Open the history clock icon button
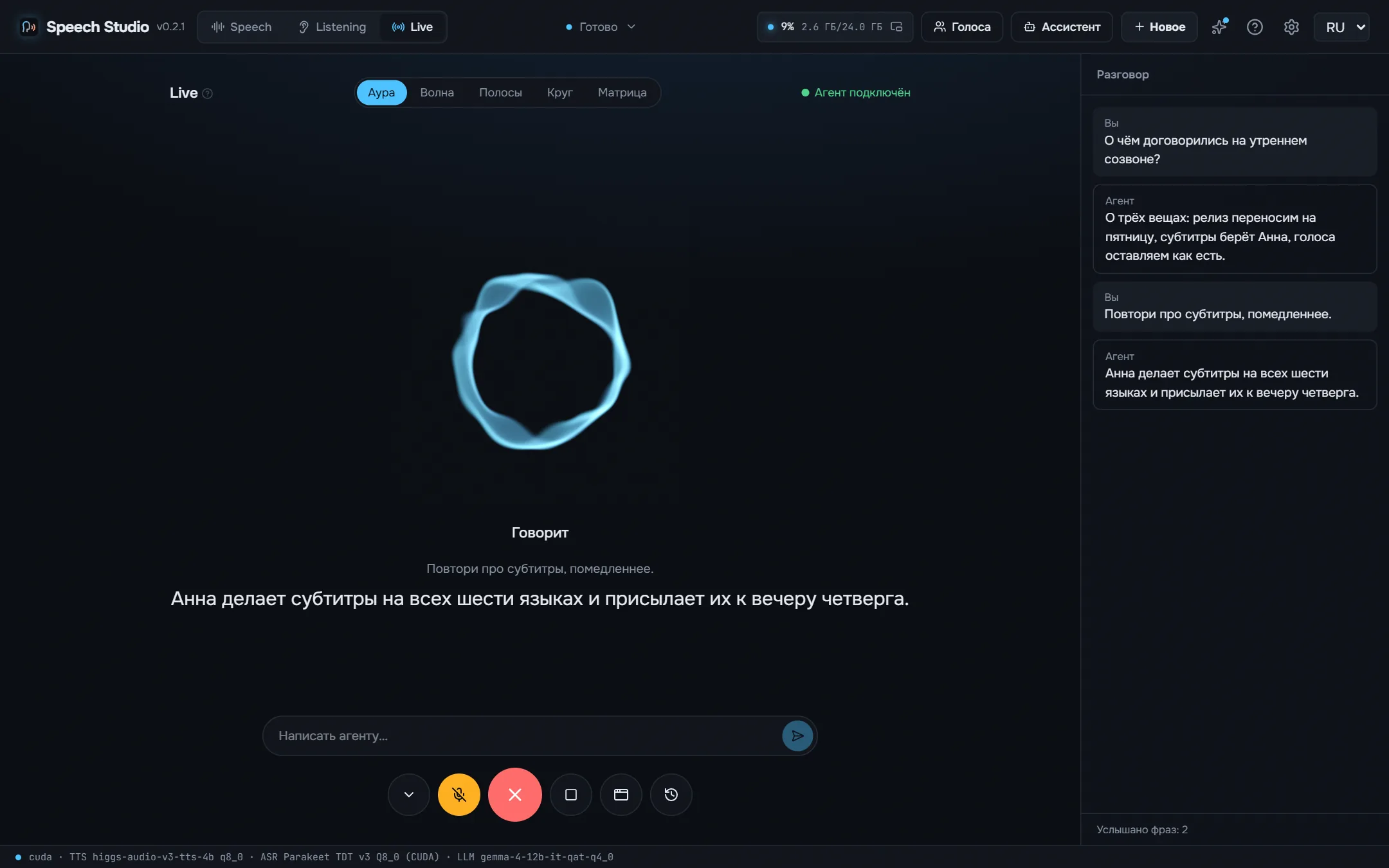 tap(671, 795)
